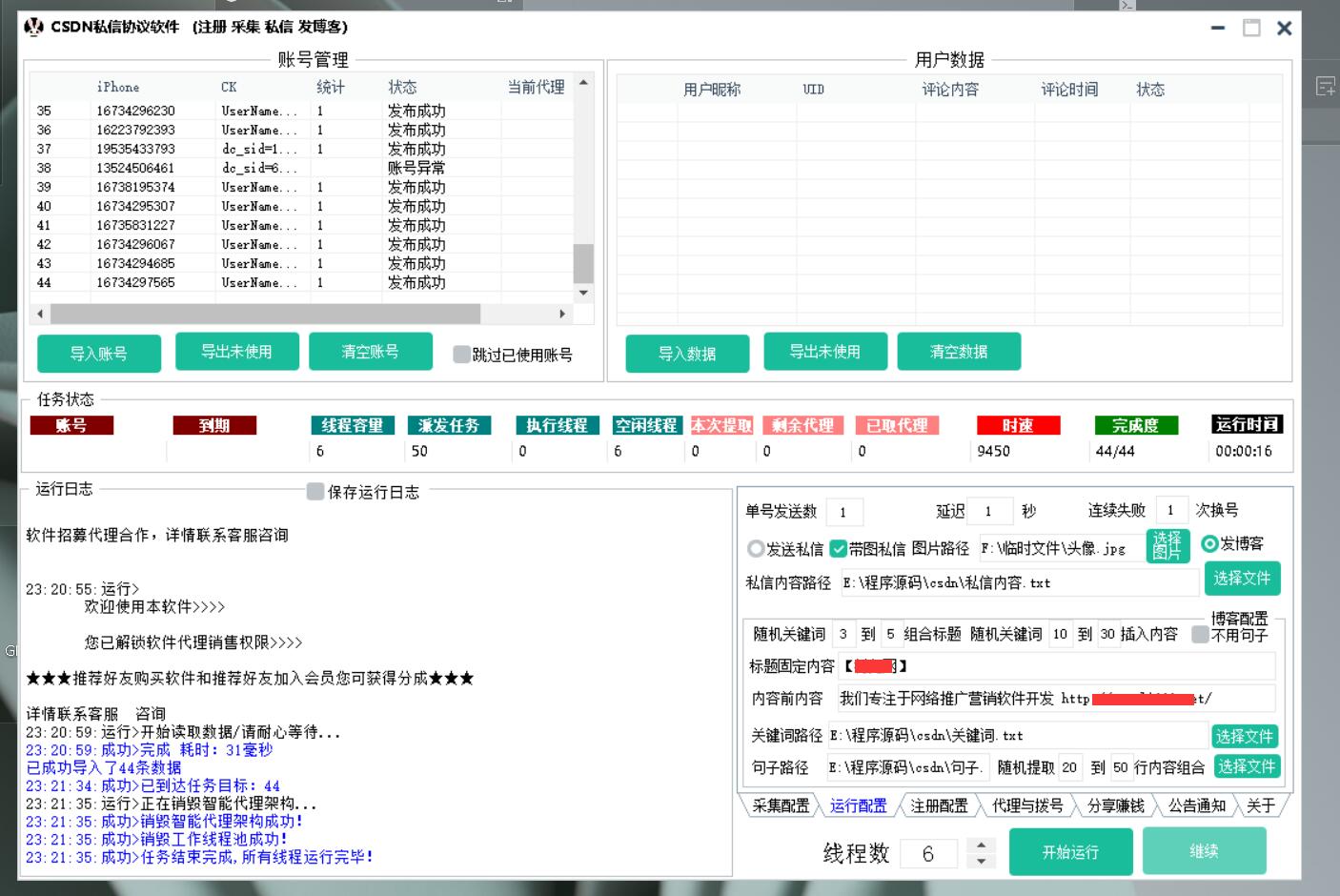Click the account list vertical scrollbar thumb
Image resolution: width=1340 pixels, height=896 pixels.
tap(583, 263)
